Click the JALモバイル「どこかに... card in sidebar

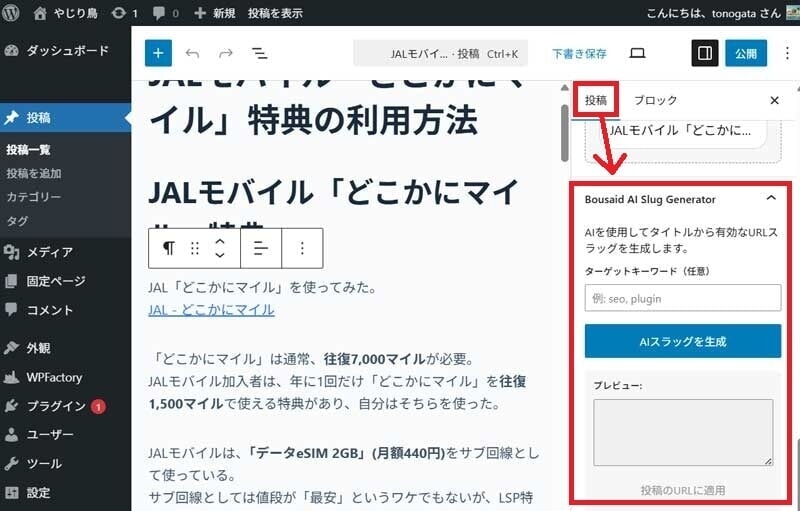coord(682,132)
